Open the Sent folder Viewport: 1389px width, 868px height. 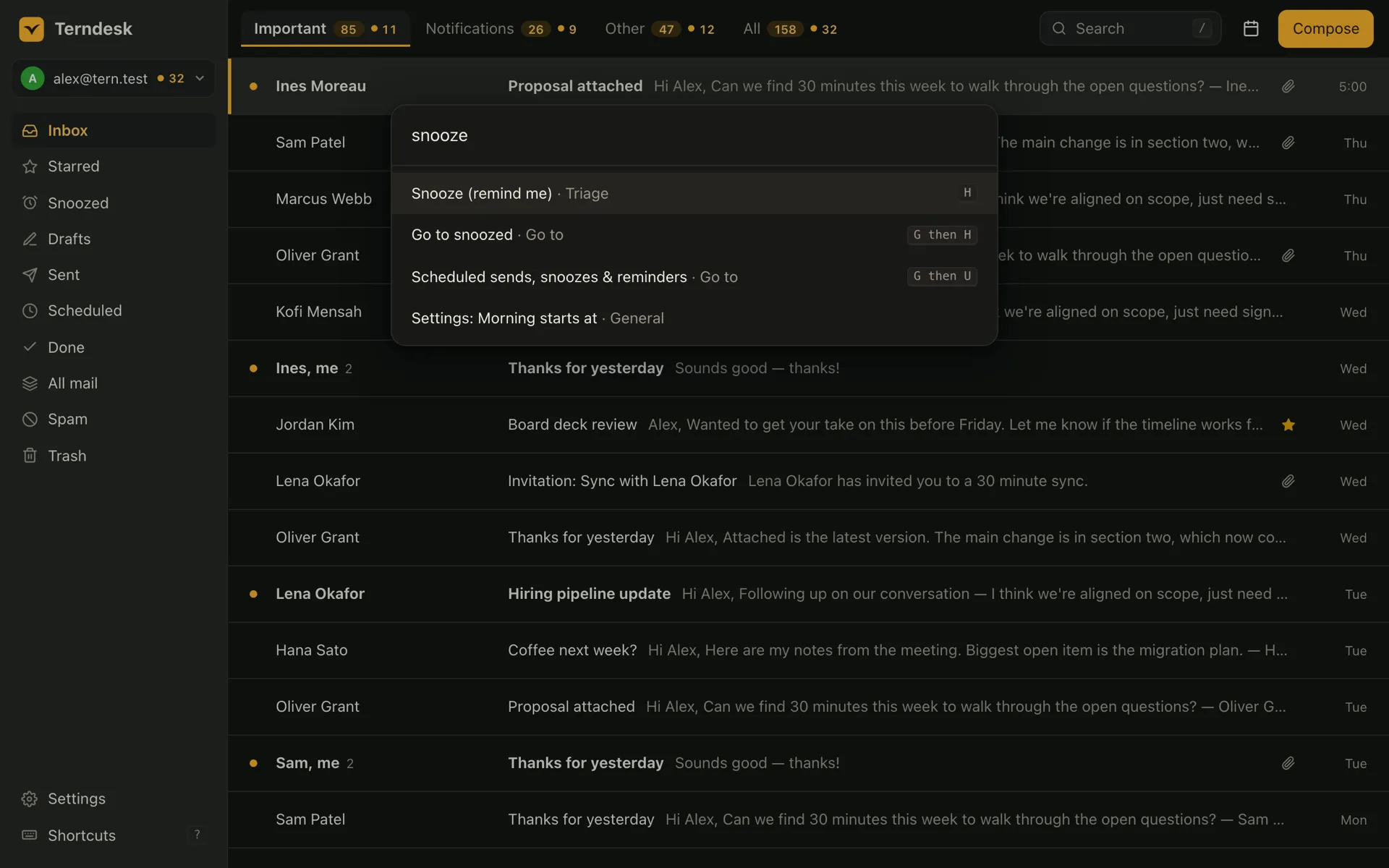point(114,275)
